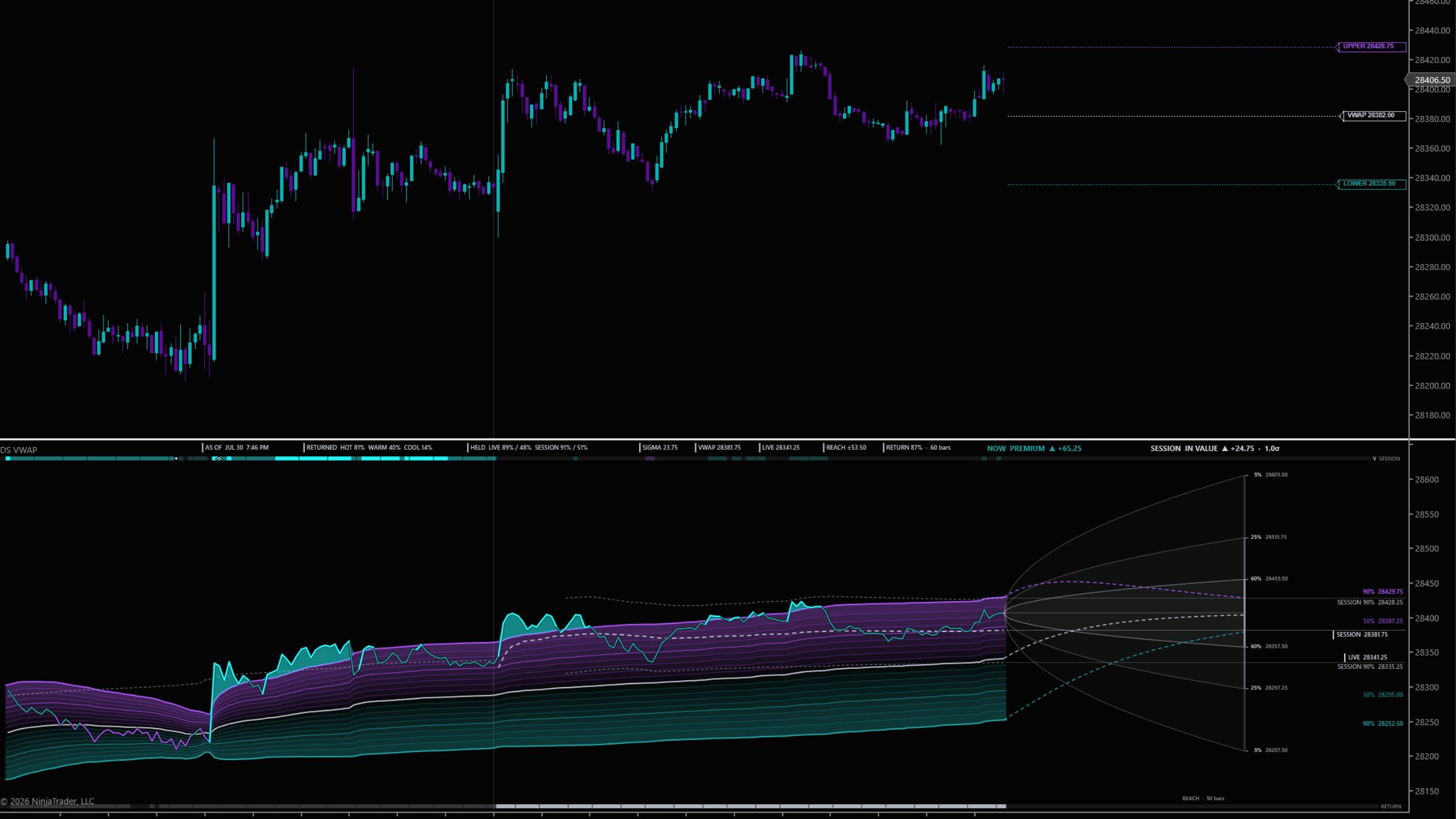The height and width of the screenshot is (819, 1456).
Task: Click the purple 50% 28387.25 label
Action: [1383, 621]
